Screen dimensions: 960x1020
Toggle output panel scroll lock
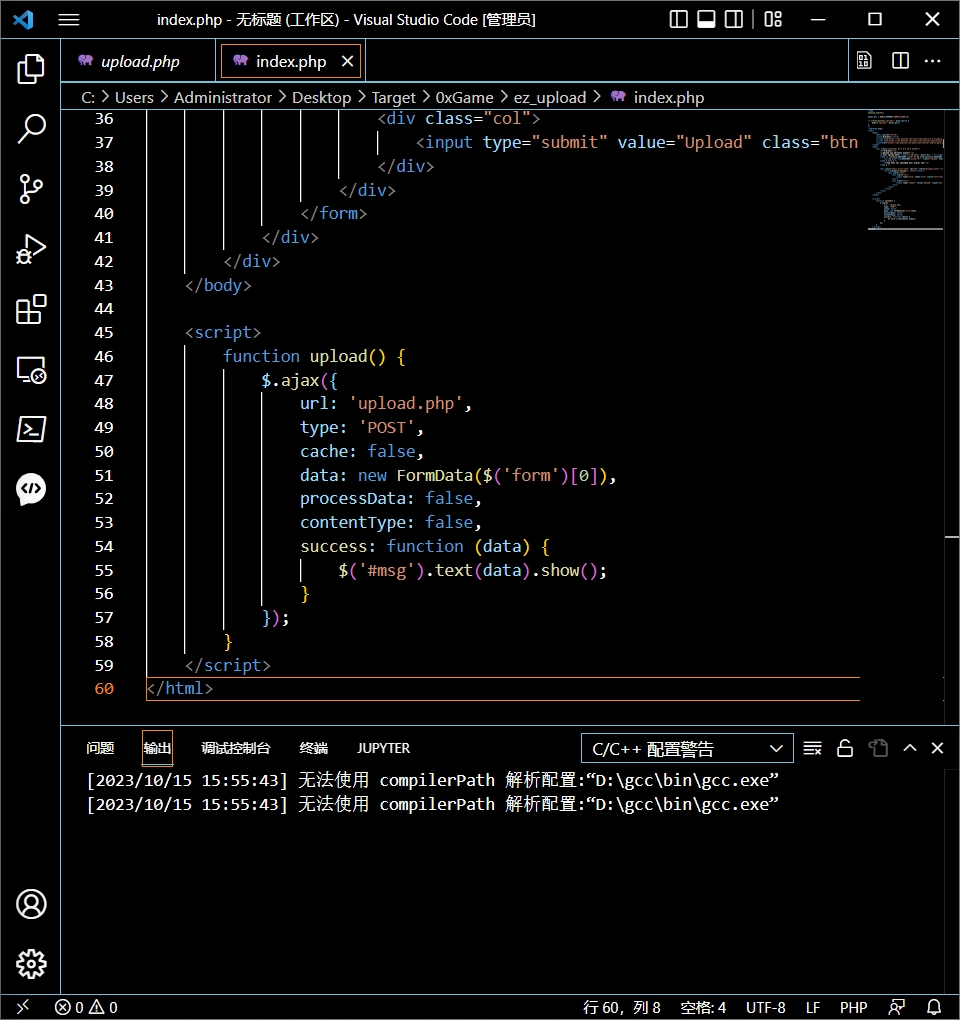[845, 748]
